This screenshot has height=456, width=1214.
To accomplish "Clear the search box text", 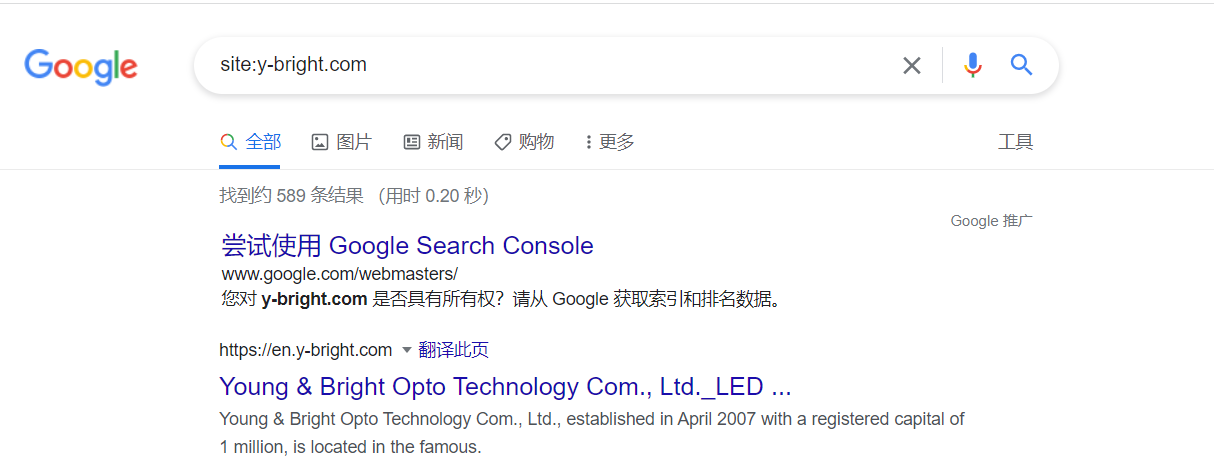I will 911,66.
